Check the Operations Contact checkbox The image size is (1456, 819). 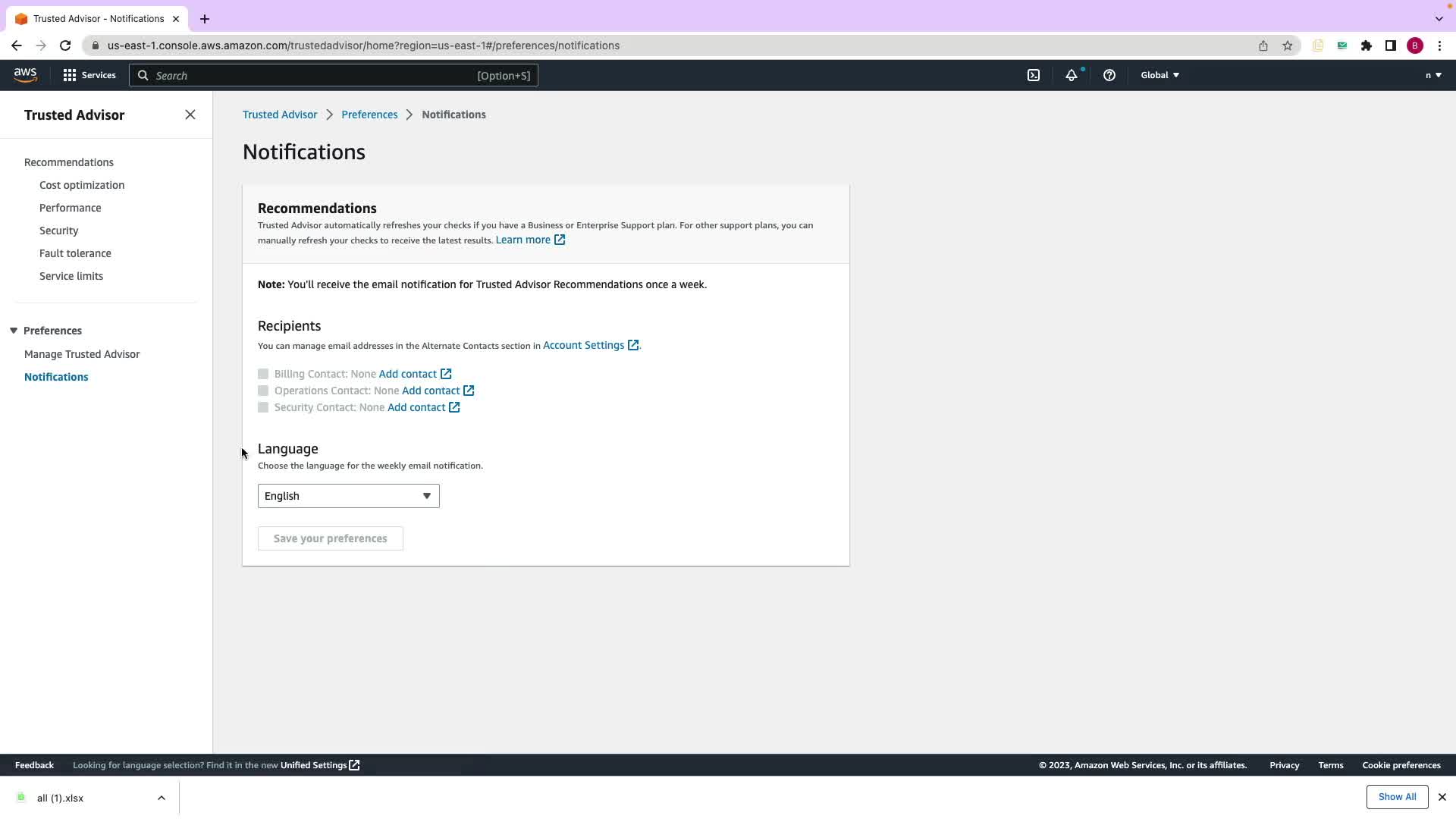pos(263,391)
